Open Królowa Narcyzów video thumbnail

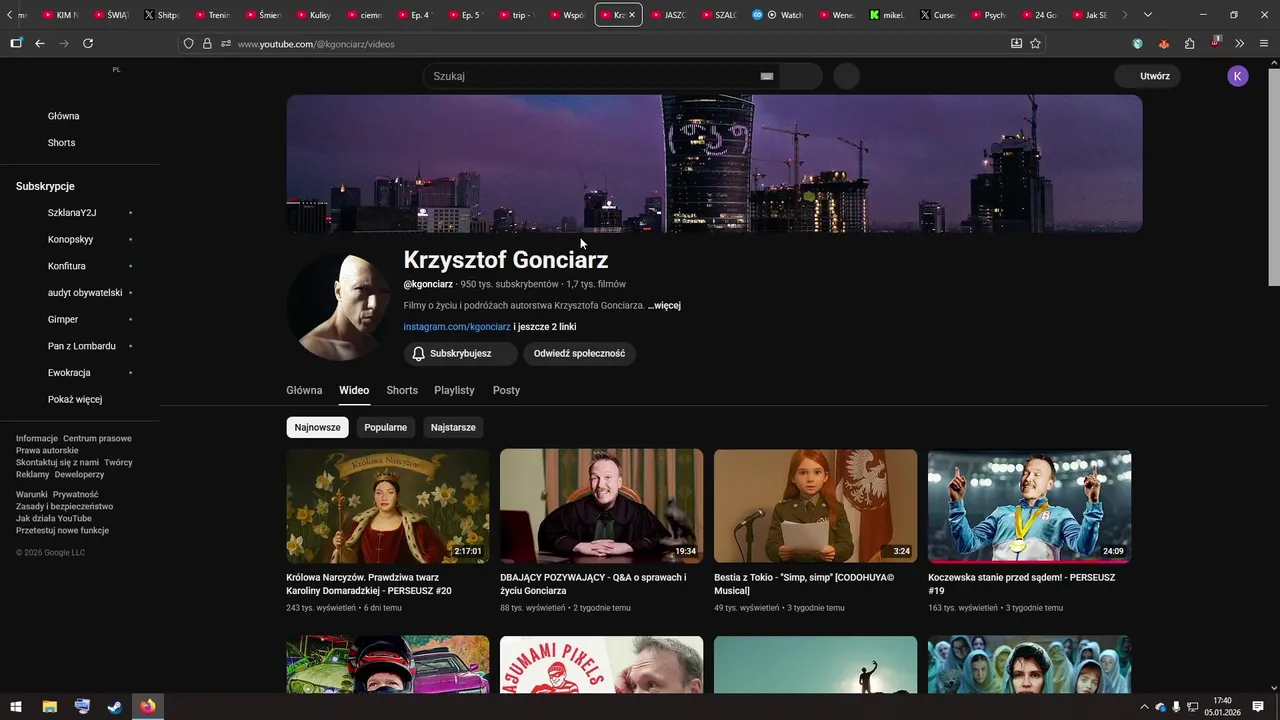(x=388, y=506)
